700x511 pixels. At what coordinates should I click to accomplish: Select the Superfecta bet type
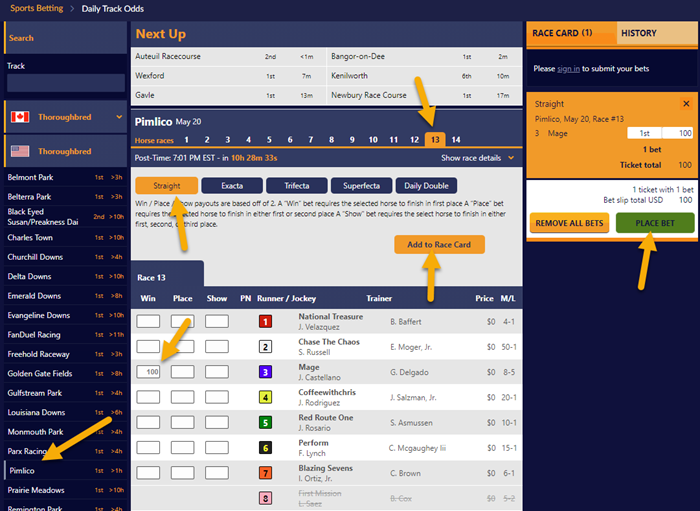click(361, 186)
